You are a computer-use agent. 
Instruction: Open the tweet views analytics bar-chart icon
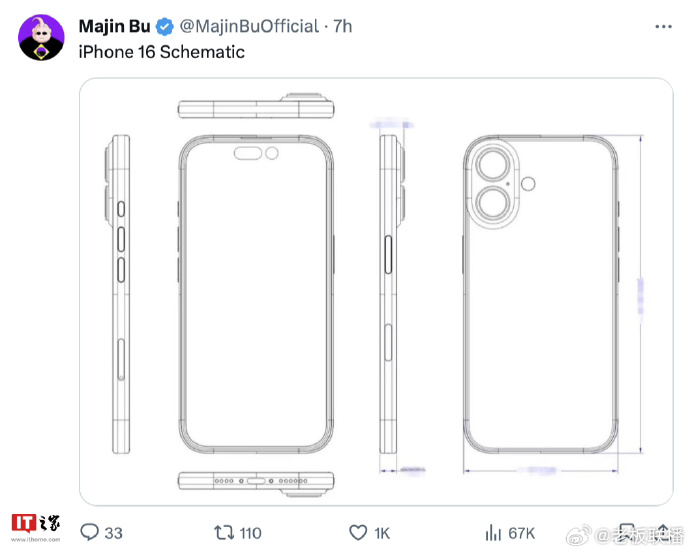coord(493,532)
